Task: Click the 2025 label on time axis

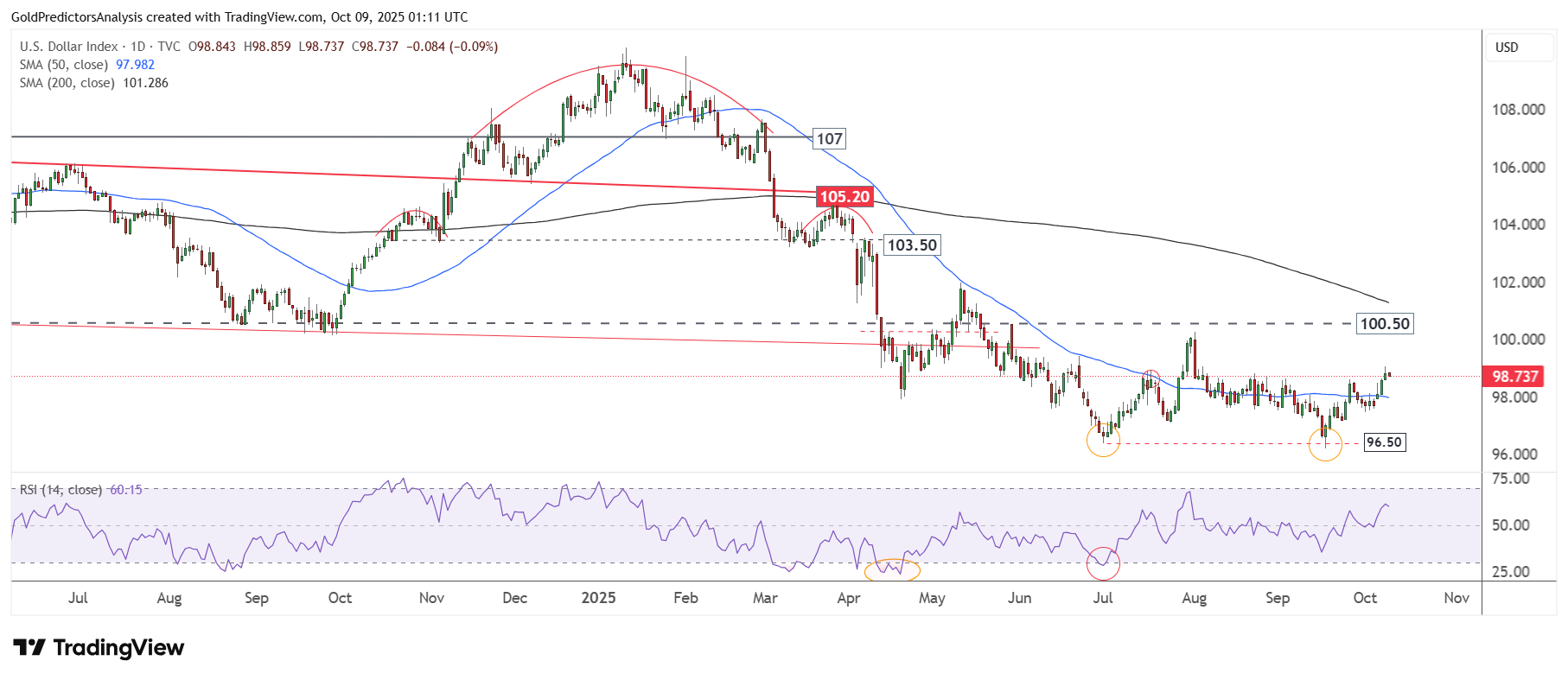Action: (x=598, y=598)
